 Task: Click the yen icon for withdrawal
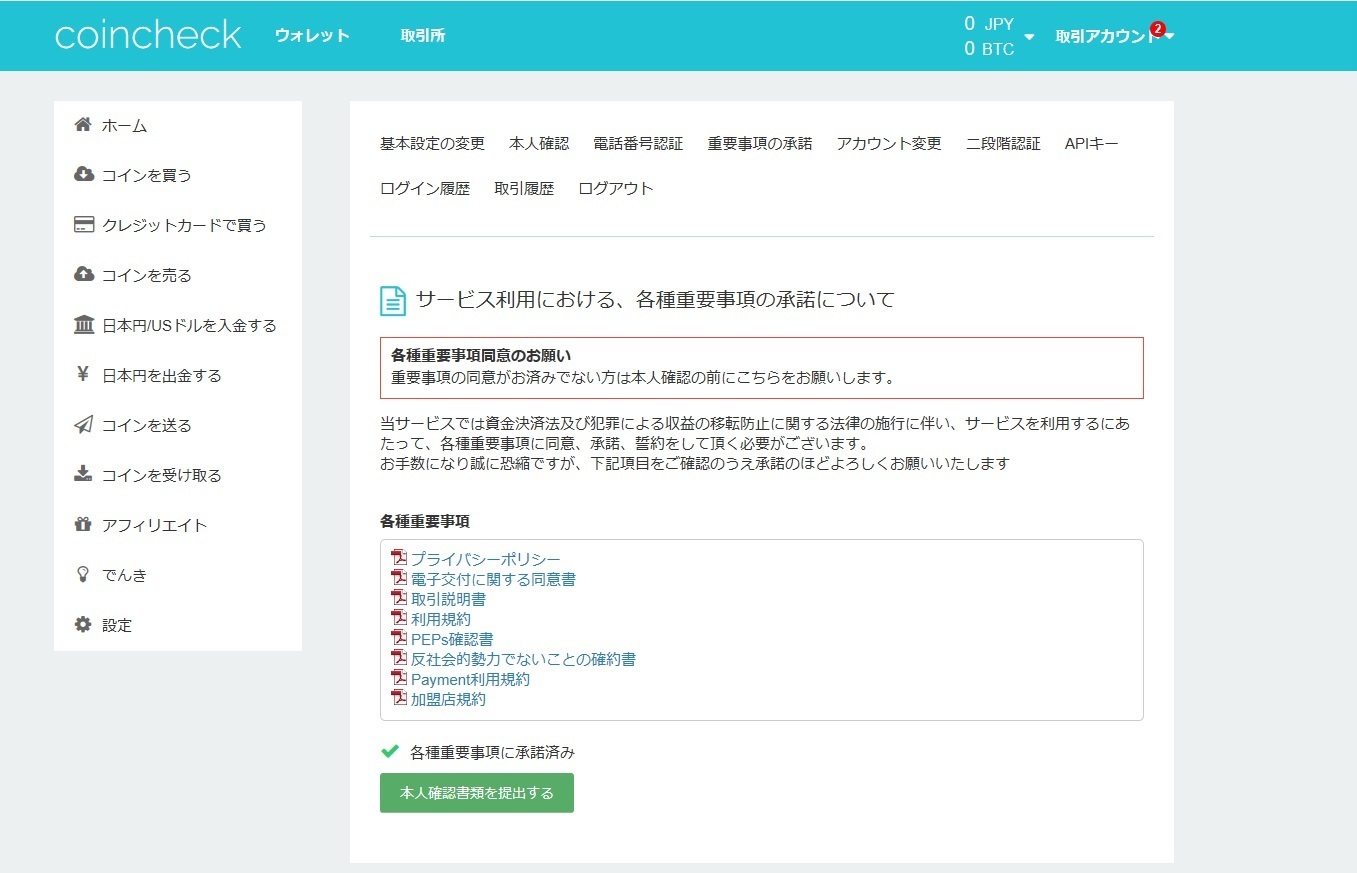pyautogui.click(x=83, y=375)
